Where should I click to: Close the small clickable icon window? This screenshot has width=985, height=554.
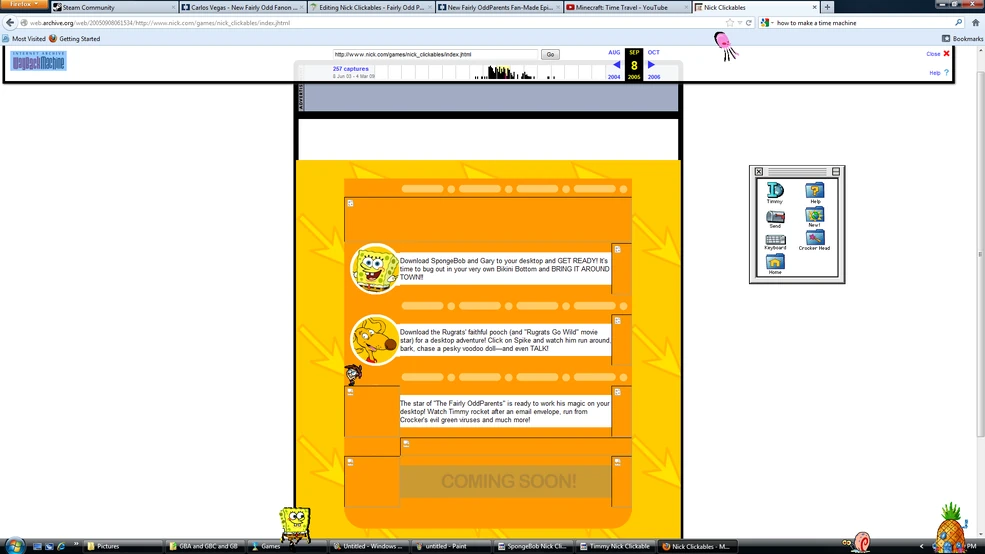(759, 171)
